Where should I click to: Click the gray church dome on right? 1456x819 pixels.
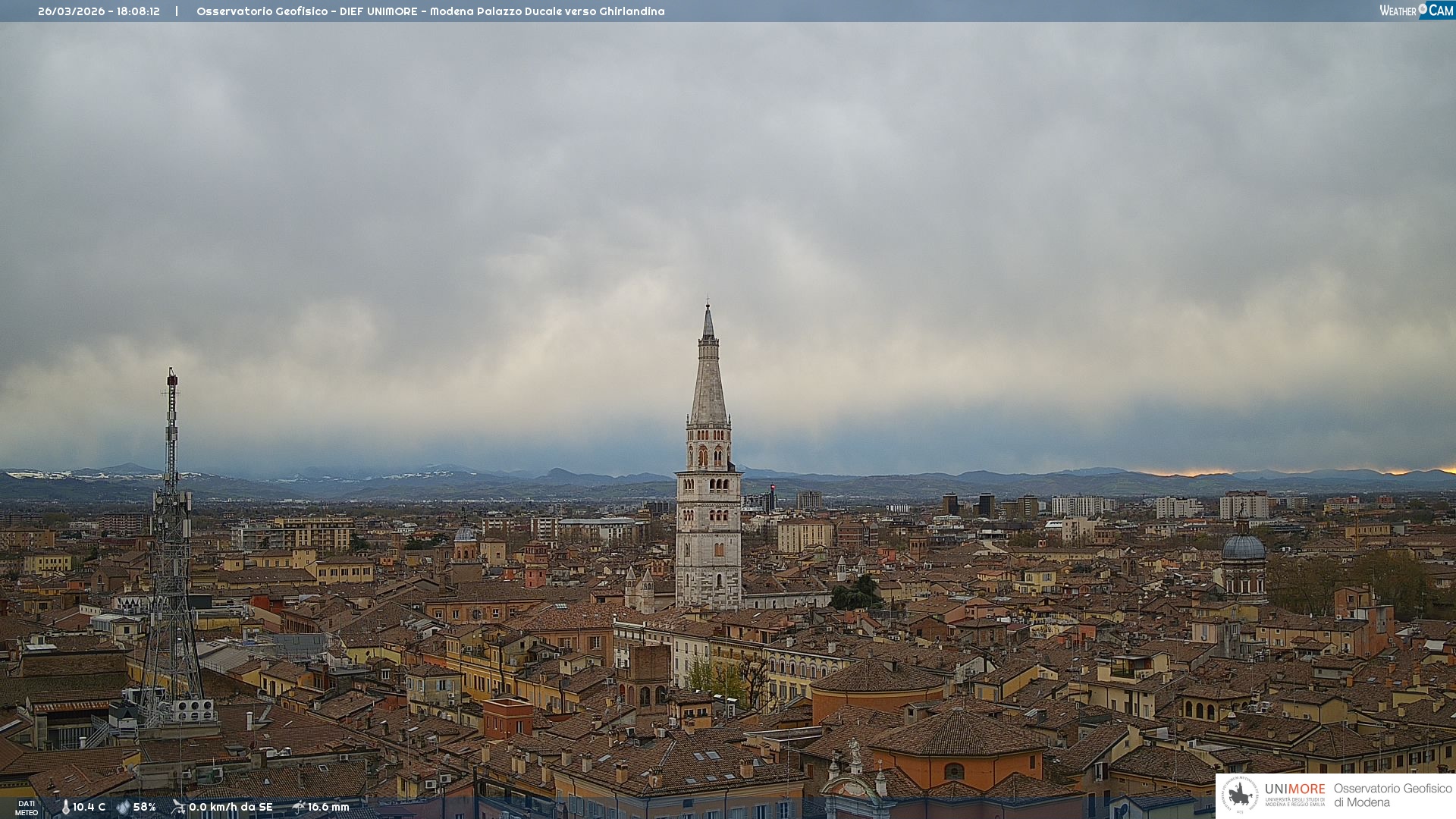1244,548
